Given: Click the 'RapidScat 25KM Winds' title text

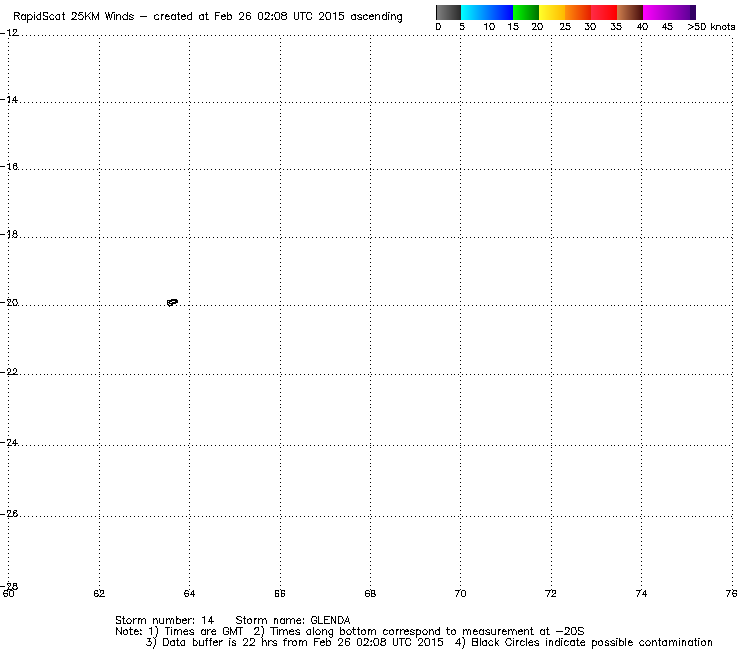Looking at the screenshot, I should click(74, 17).
